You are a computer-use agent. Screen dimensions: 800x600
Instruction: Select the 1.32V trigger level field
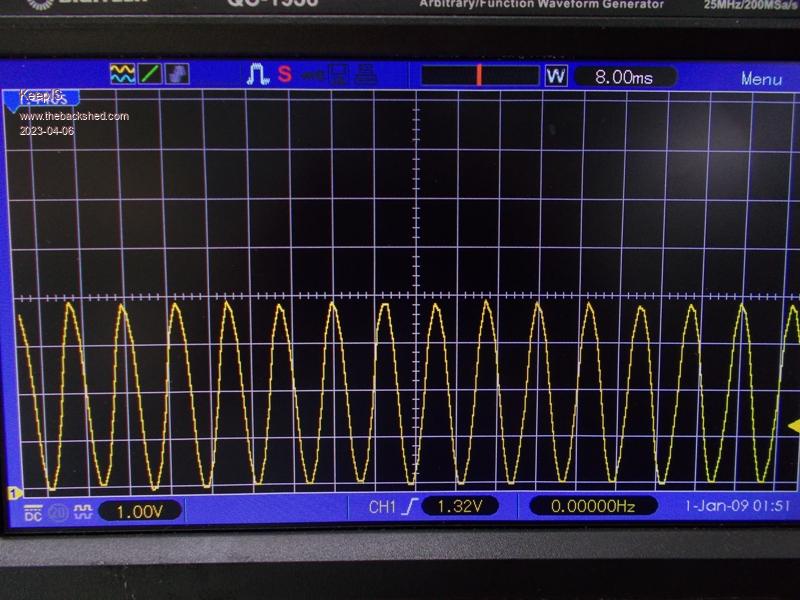[458, 507]
